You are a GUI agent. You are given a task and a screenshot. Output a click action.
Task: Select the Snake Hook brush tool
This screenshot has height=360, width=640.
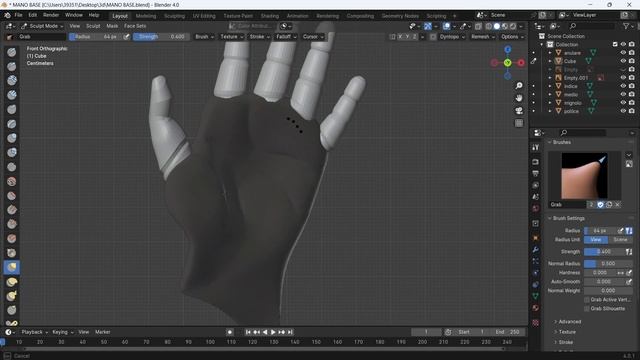(12, 296)
